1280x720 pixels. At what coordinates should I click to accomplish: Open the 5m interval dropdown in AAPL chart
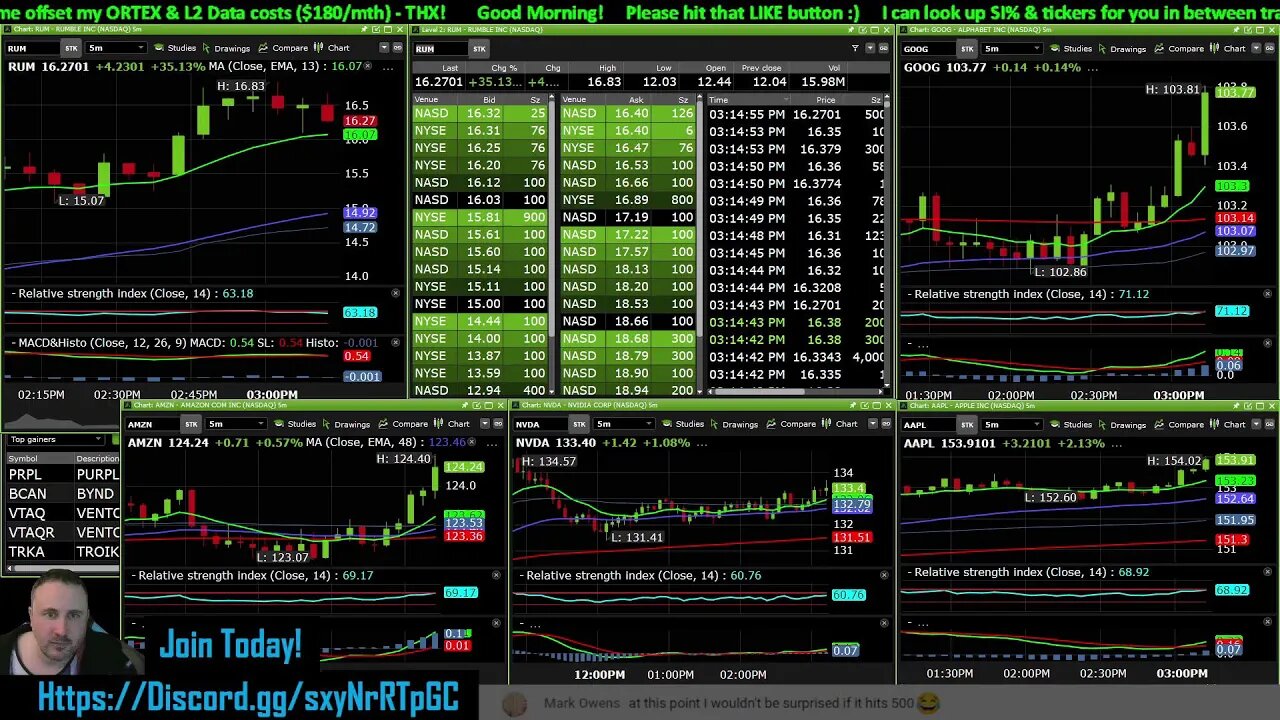(x=1011, y=424)
